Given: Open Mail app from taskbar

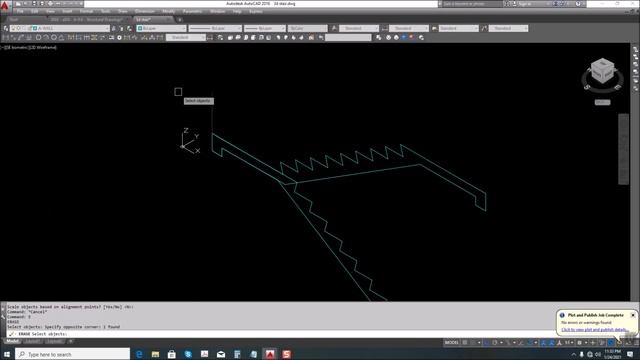Looking at the screenshot, I should tap(221, 354).
